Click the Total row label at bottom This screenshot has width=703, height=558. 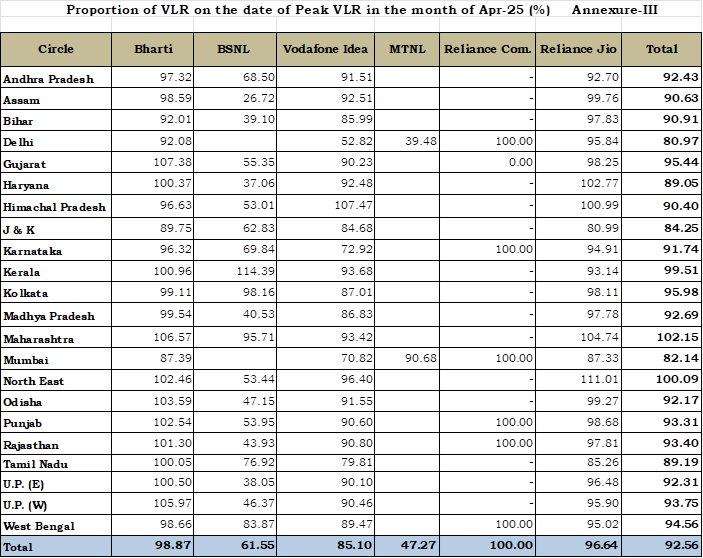tap(18, 547)
